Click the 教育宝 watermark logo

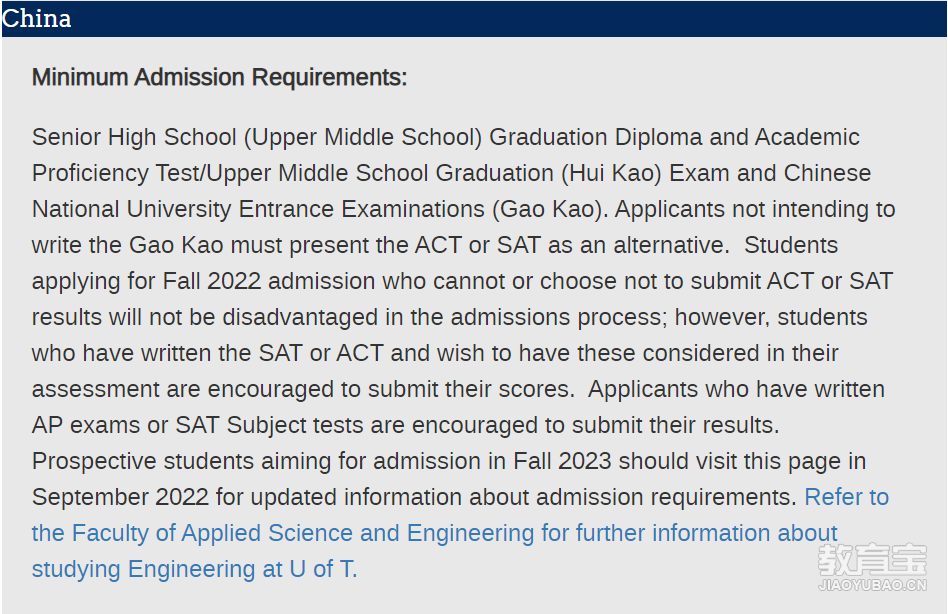click(872, 560)
